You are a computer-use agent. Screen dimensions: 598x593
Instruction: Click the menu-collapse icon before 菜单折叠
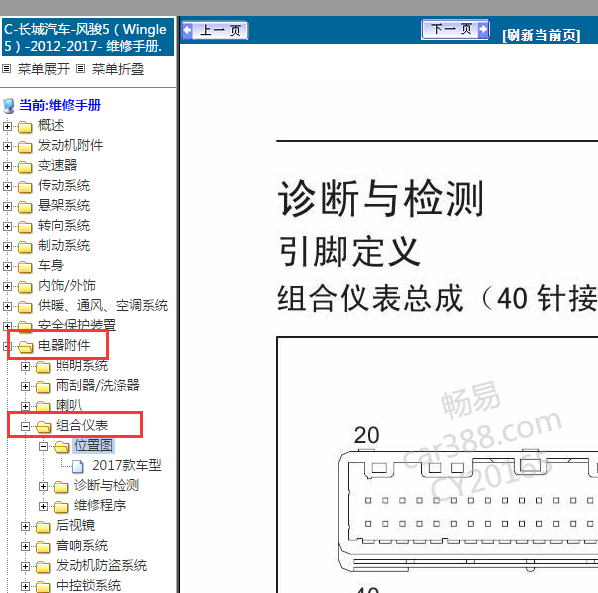tap(80, 69)
